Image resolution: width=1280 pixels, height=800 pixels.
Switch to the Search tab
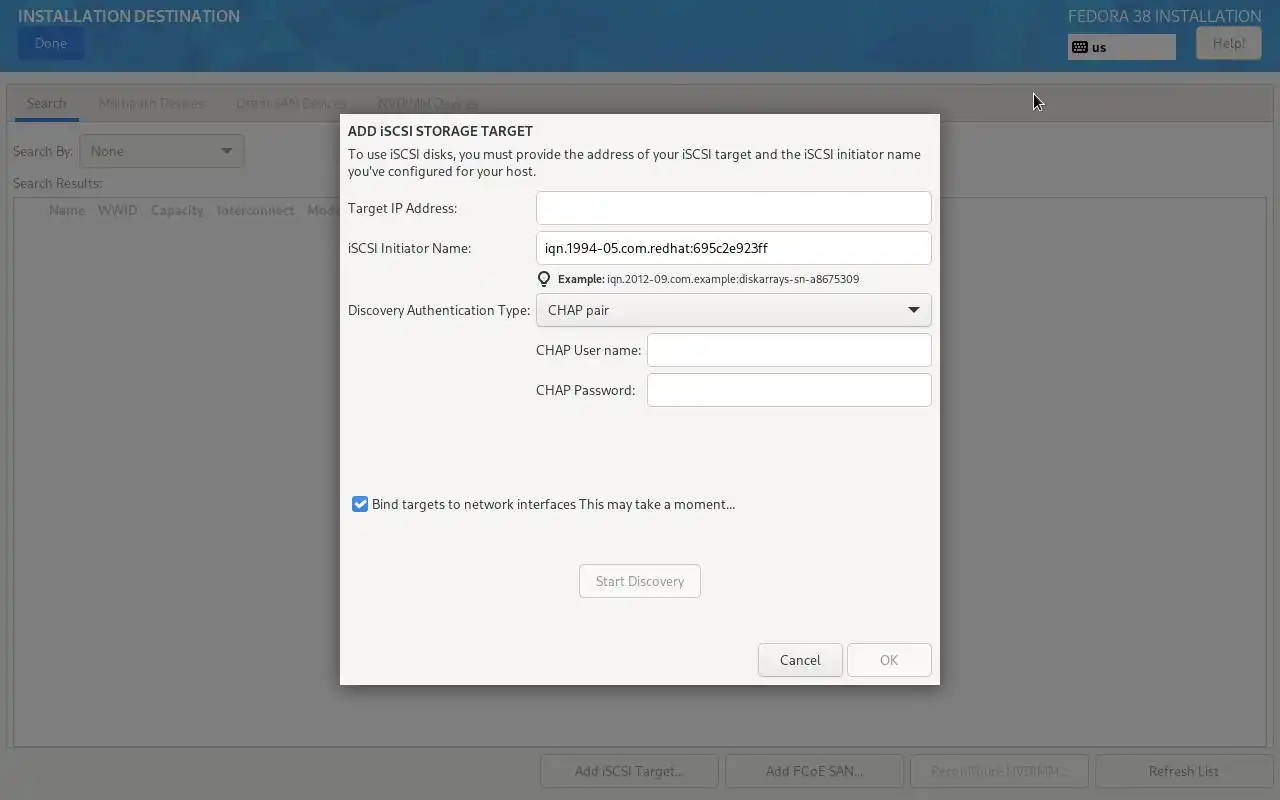point(46,103)
